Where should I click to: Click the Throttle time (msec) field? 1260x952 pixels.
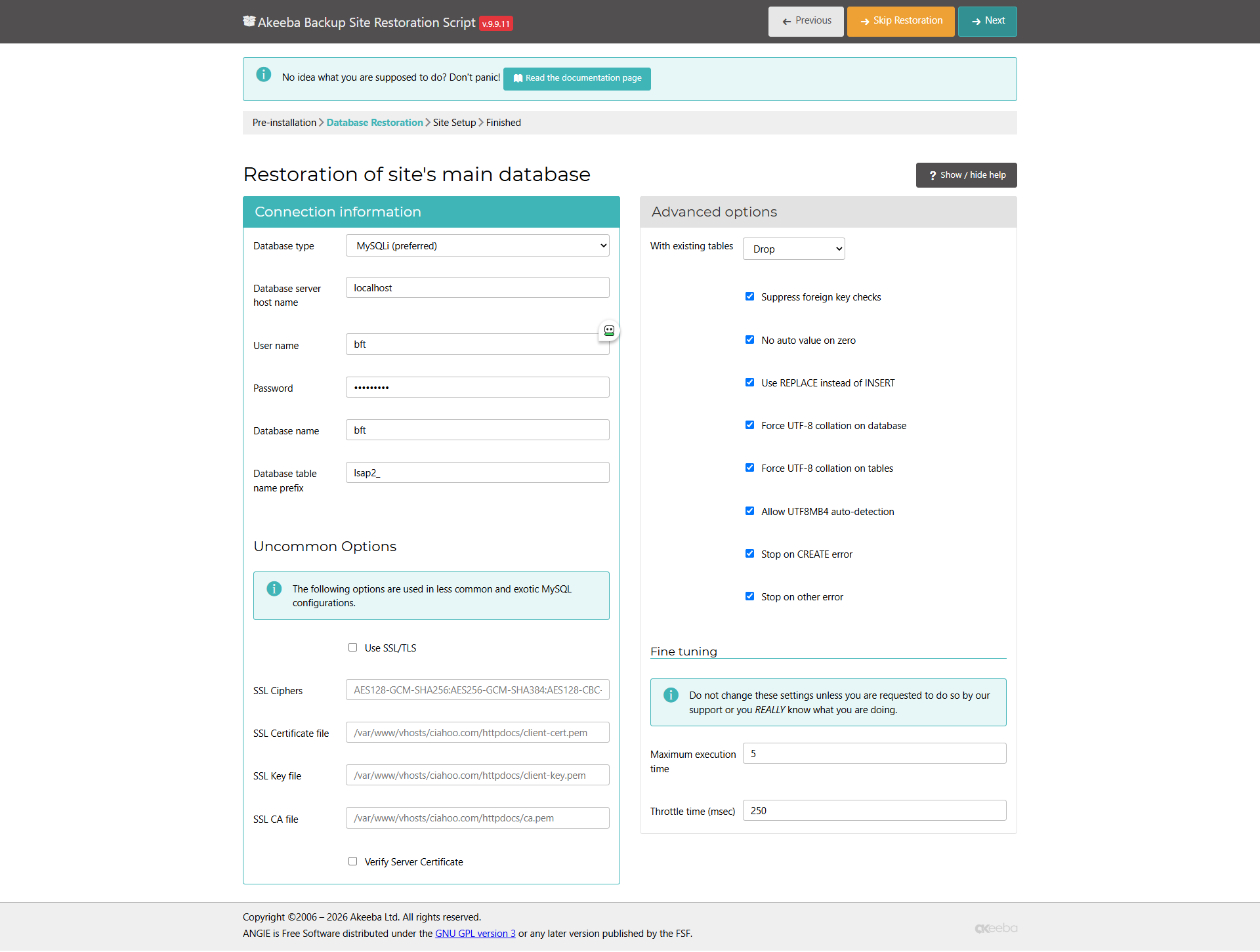(874, 811)
